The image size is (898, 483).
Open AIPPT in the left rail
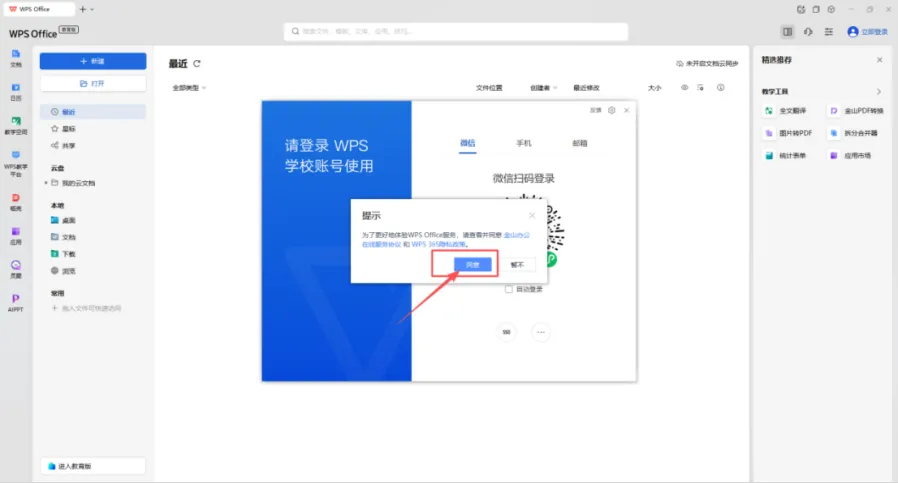click(15, 303)
